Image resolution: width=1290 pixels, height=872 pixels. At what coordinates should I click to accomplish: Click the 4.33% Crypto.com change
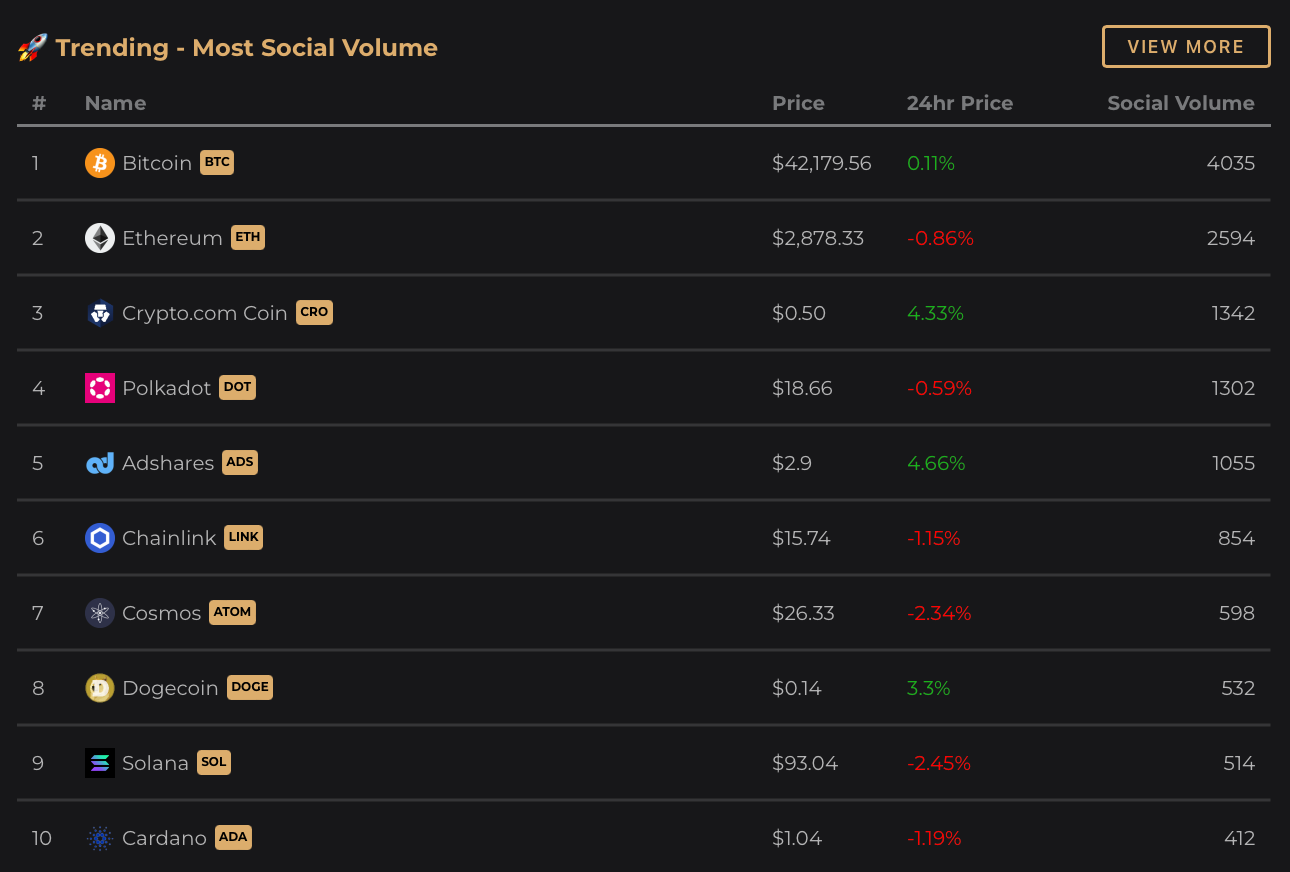pyautogui.click(x=935, y=313)
